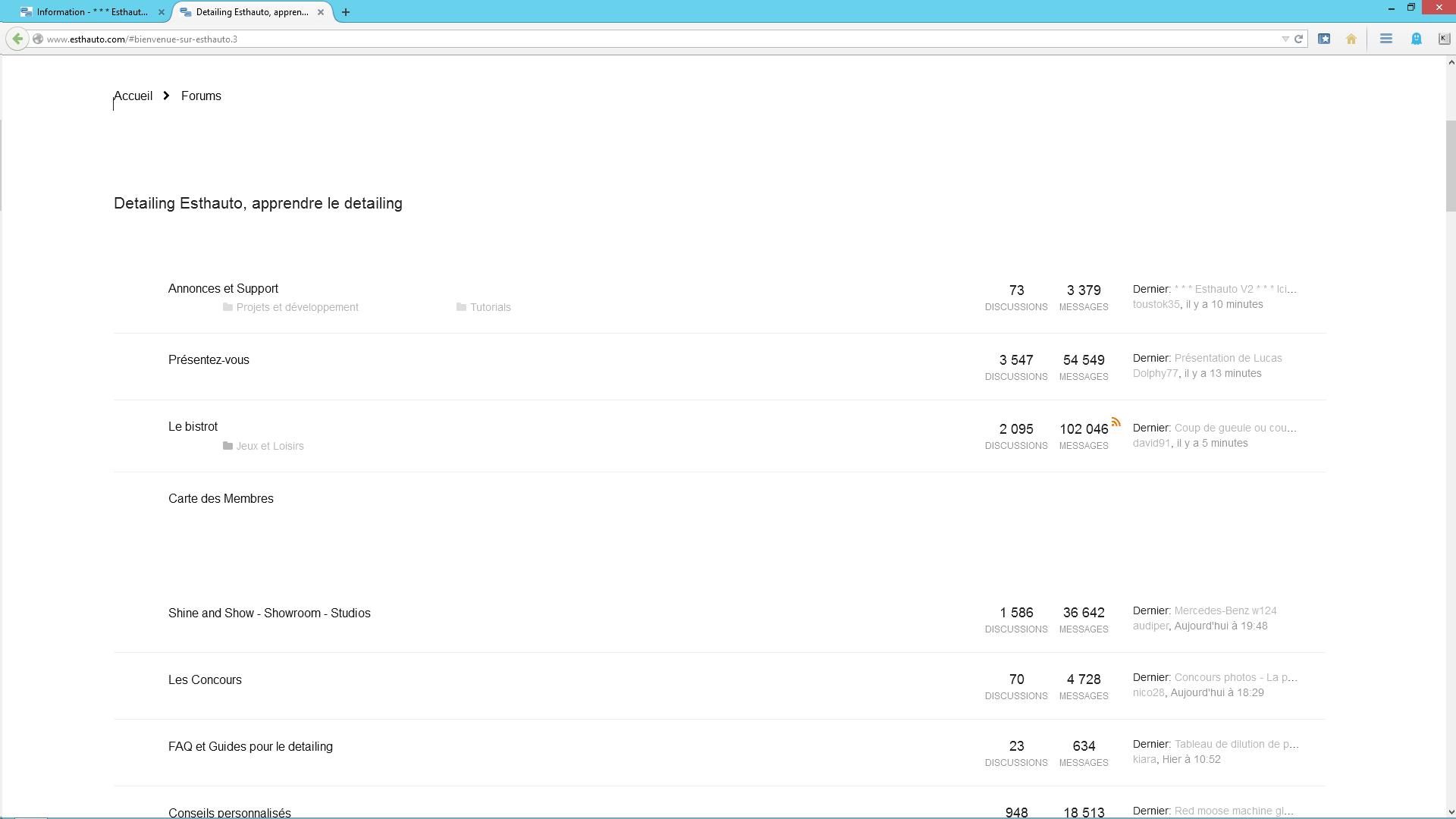Viewport: 1456px width, 819px height.
Task: Open the Carte des Membres link
Action: (x=221, y=499)
